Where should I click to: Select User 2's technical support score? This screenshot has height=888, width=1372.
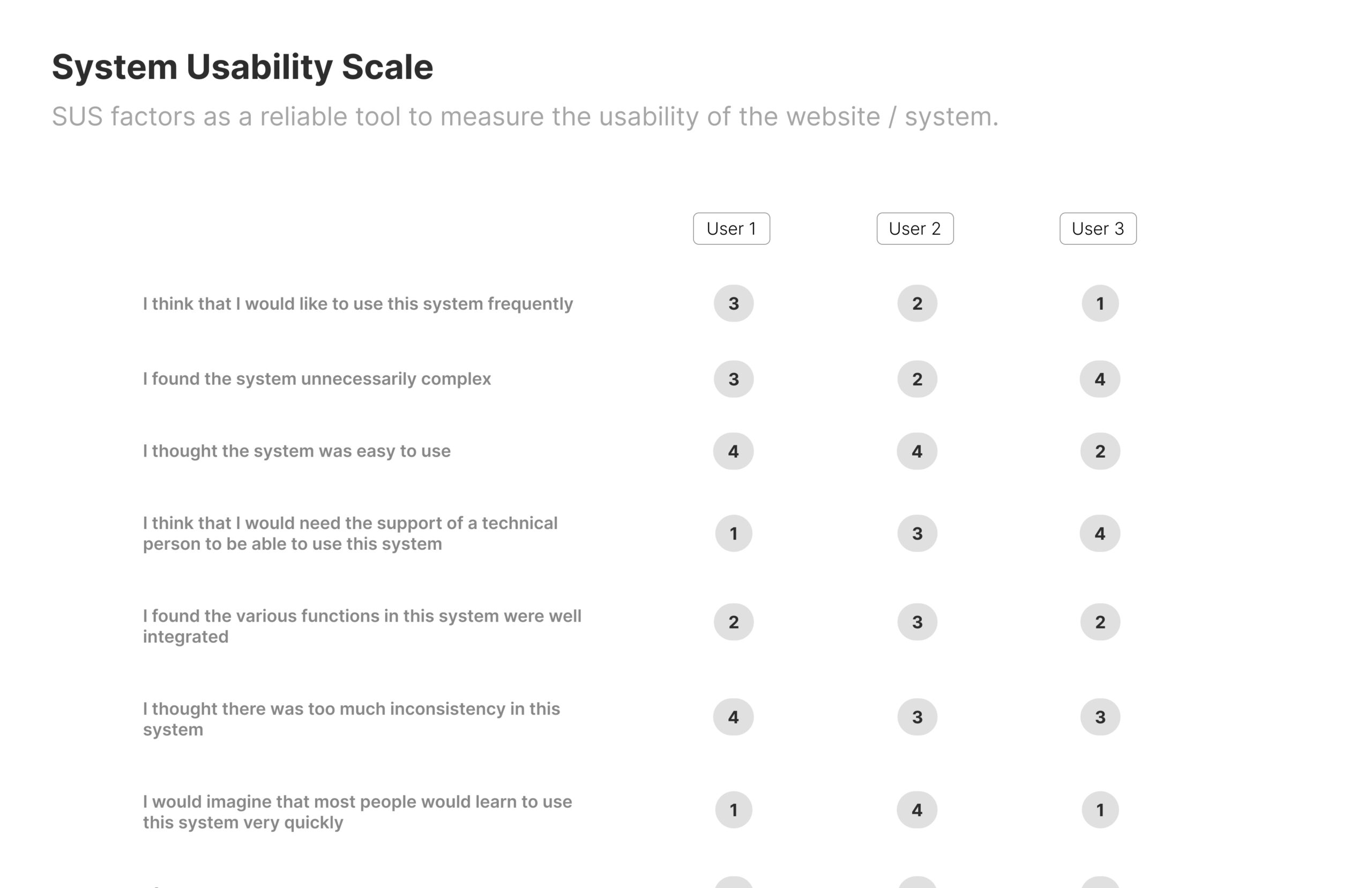pyautogui.click(x=916, y=533)
